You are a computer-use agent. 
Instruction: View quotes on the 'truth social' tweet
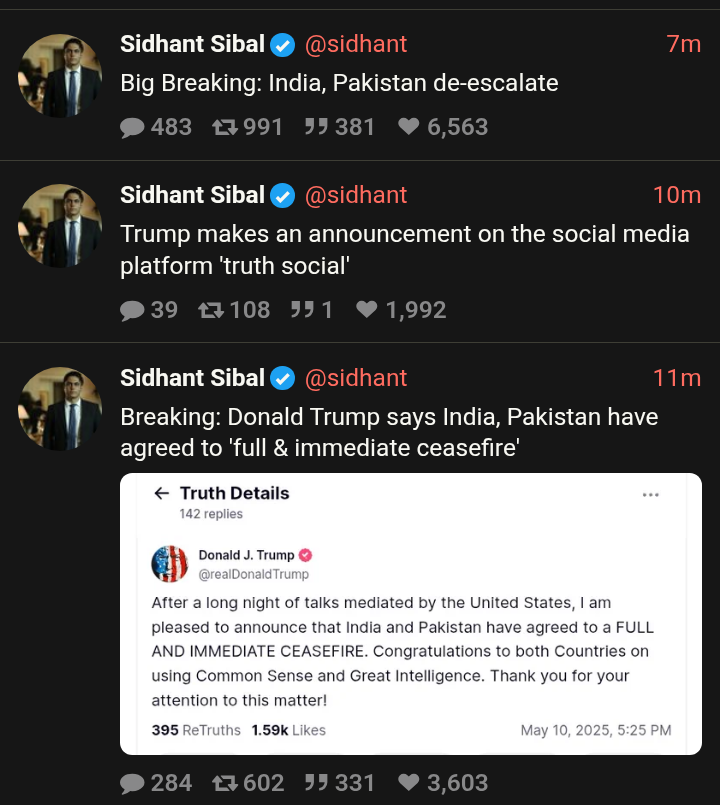pos(312,310)
